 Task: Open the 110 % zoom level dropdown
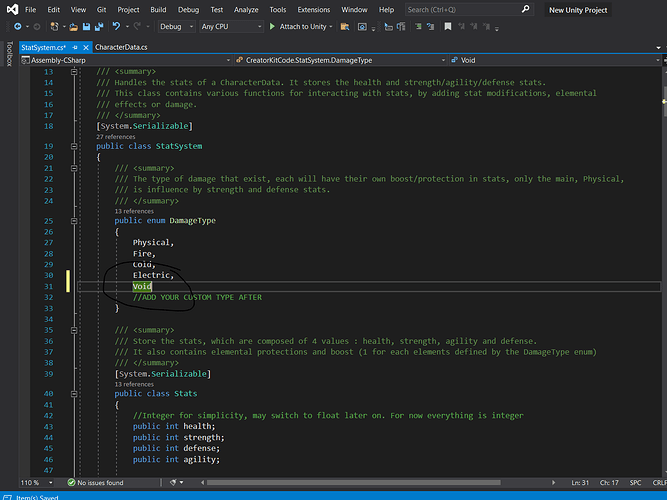point(28,483)
